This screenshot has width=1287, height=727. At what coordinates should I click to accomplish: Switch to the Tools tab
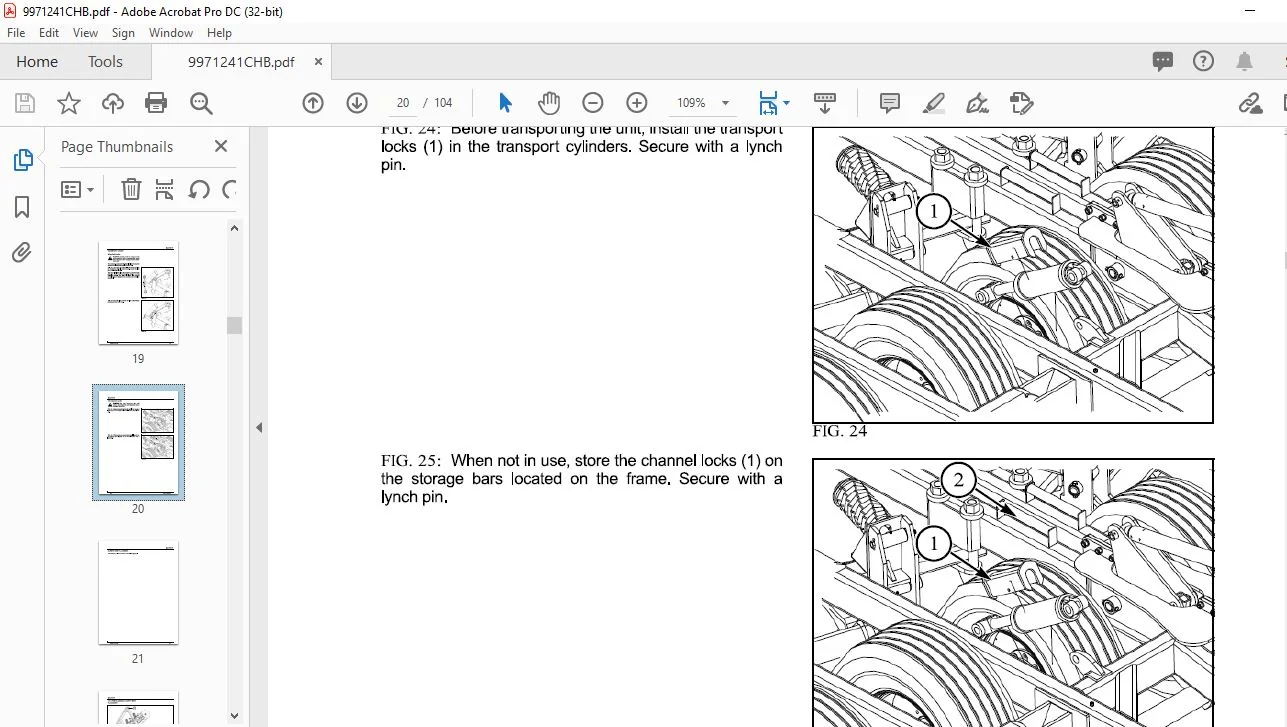[105, 61]
